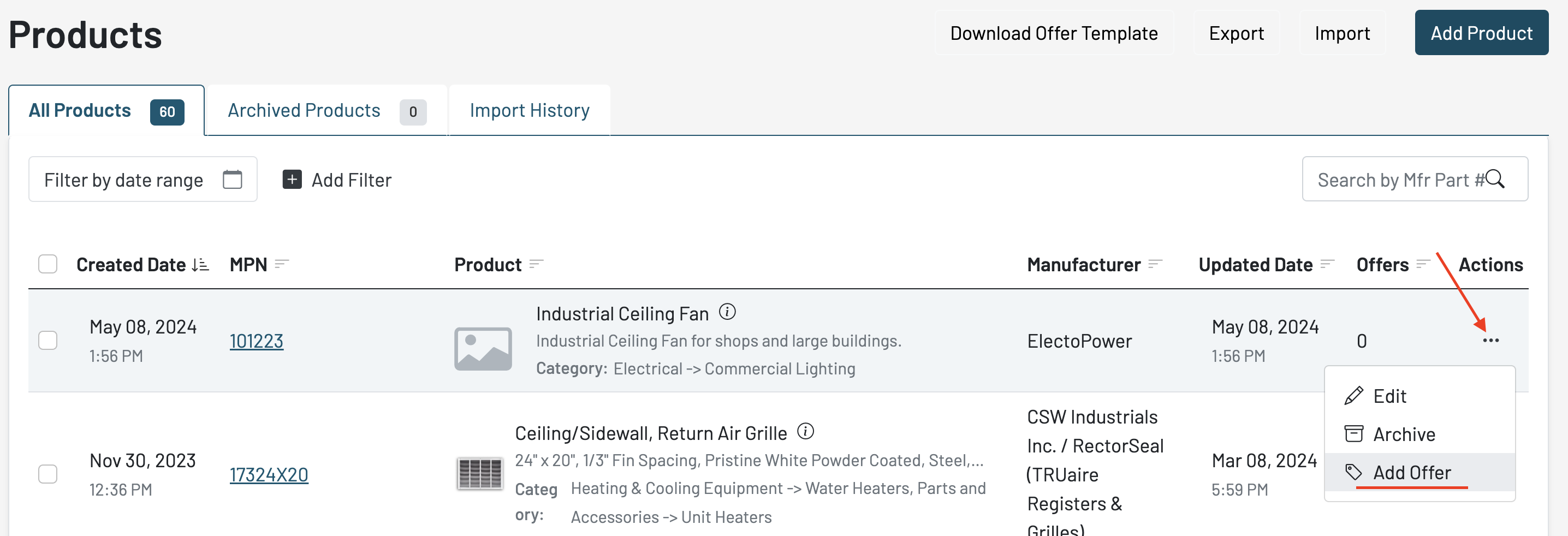Click the placeholder image of Industrial Ceiling Fan
This screenshot has height=536, width=1568.
(x=483, y=349)
